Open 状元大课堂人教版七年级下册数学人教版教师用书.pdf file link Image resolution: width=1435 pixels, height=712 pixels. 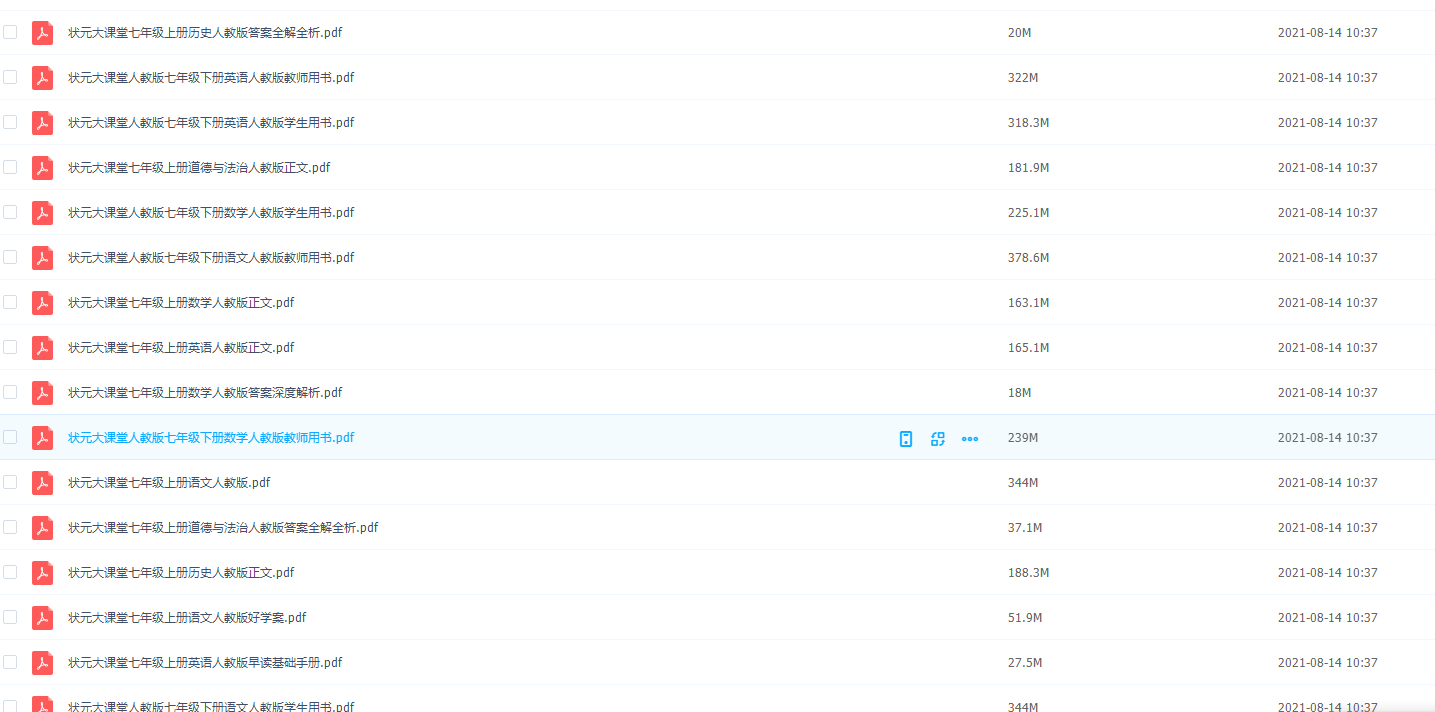[211, 438]
